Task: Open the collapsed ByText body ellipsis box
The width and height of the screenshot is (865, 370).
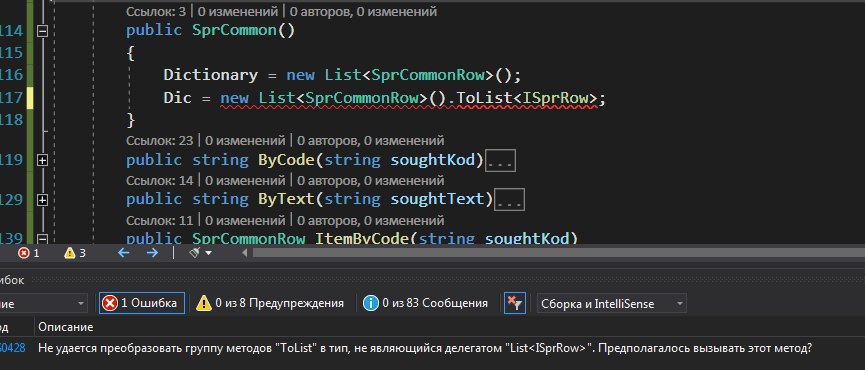Action: pyautogui.click(x=509, y=200)
